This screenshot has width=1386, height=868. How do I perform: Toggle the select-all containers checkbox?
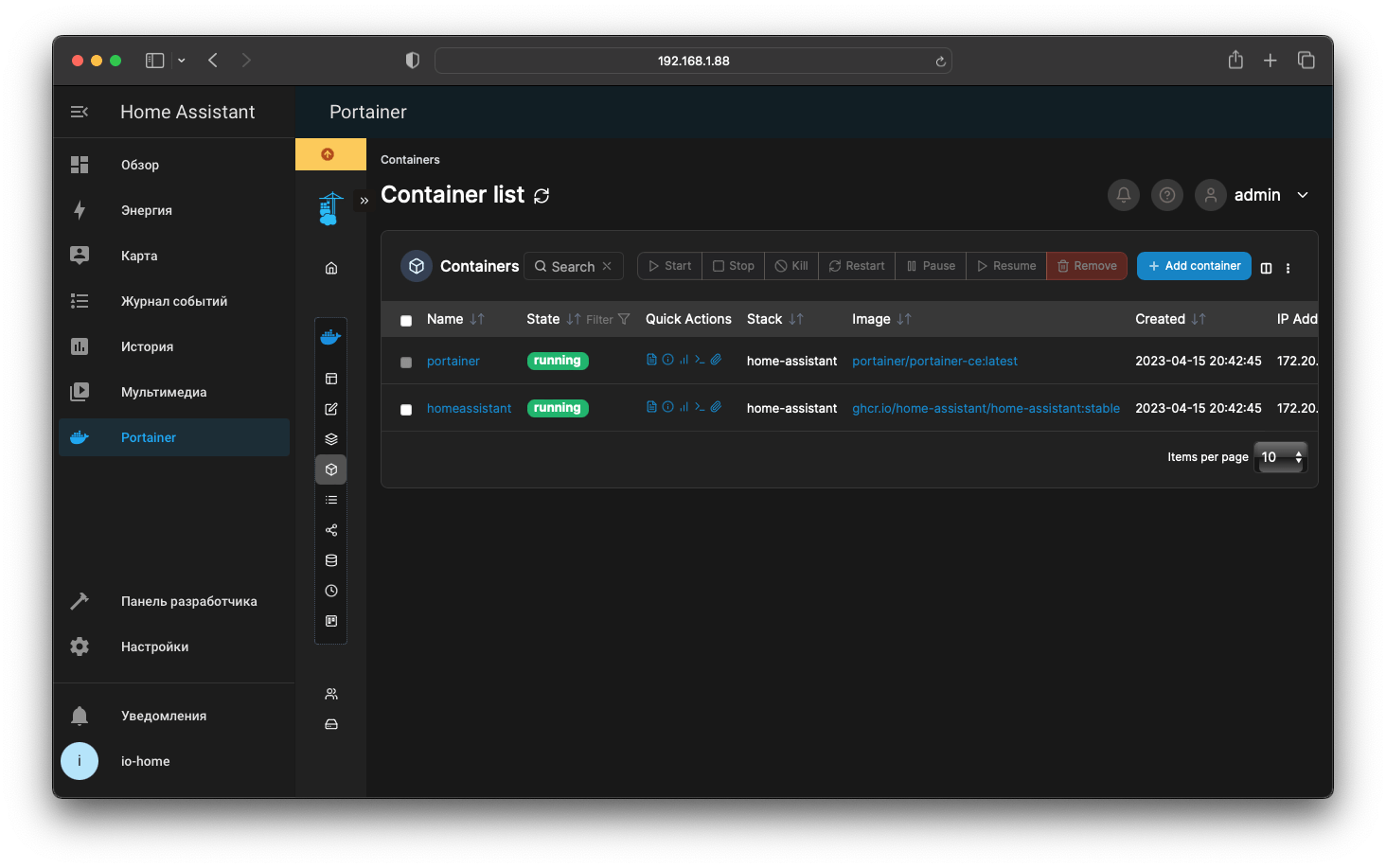[406, 321]
